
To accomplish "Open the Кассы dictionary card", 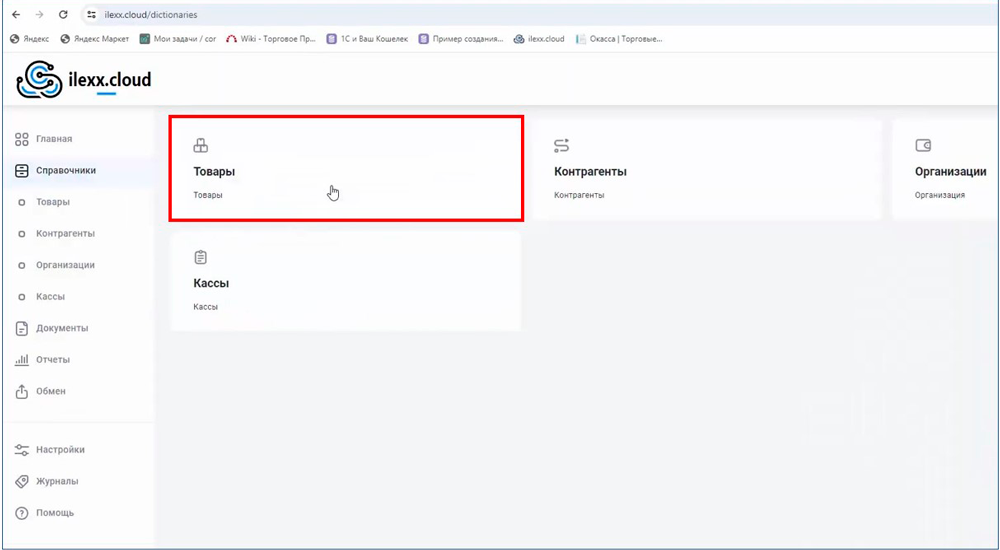I will (345, 281).
